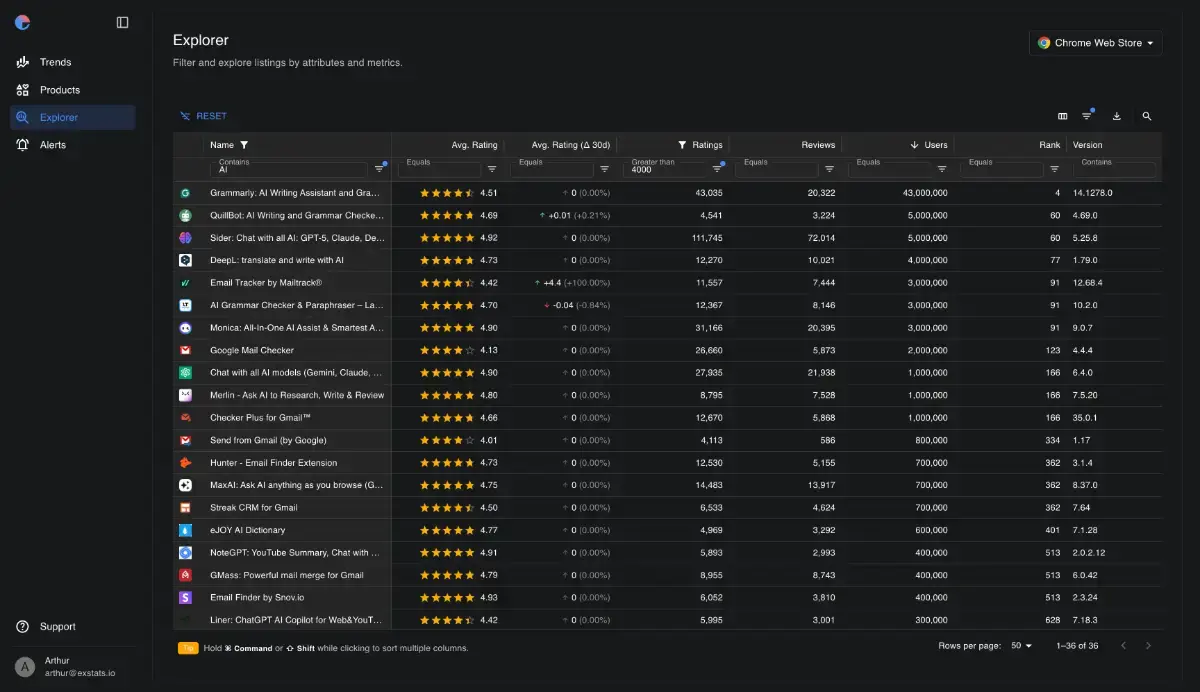Open Avg. Rating 30d filter operator menu
The image size is (1200, 692).
(604, 169)
